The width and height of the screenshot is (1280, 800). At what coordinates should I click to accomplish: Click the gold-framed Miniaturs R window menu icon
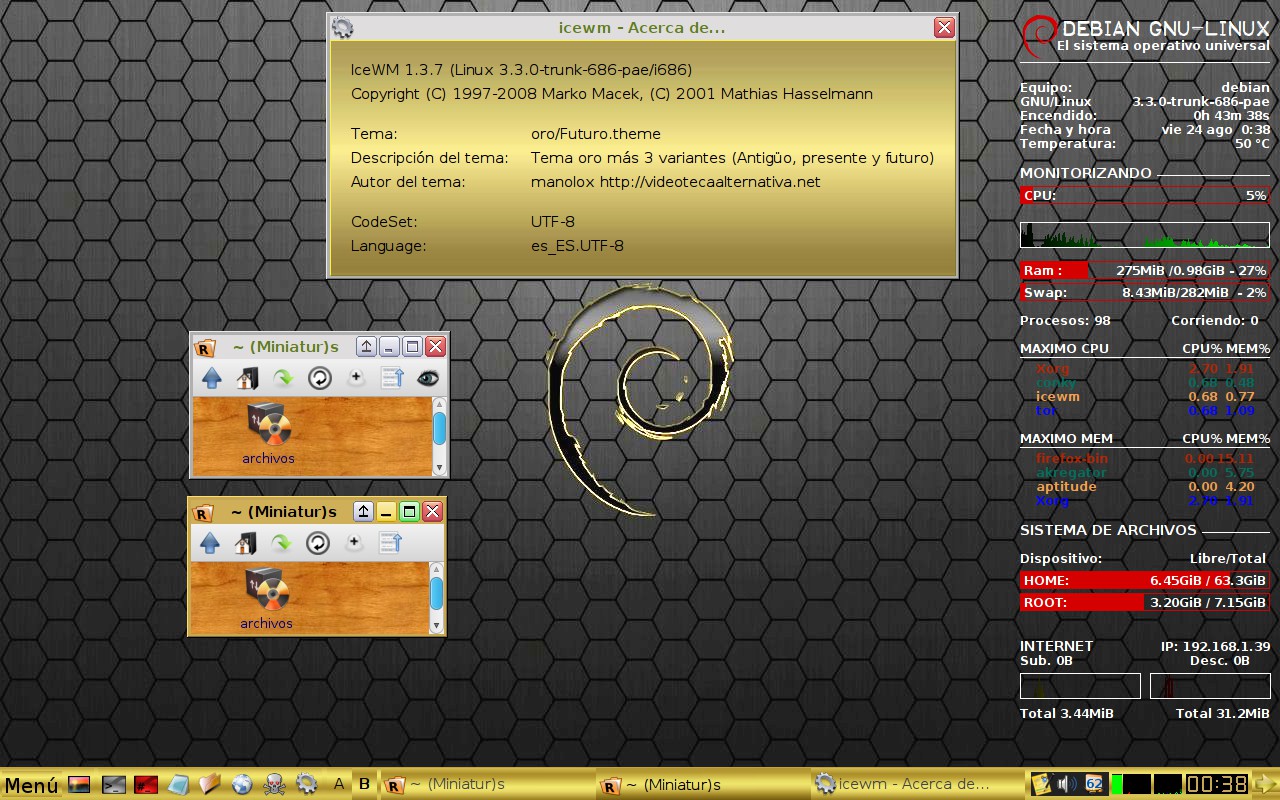click(x=203, y=512)
